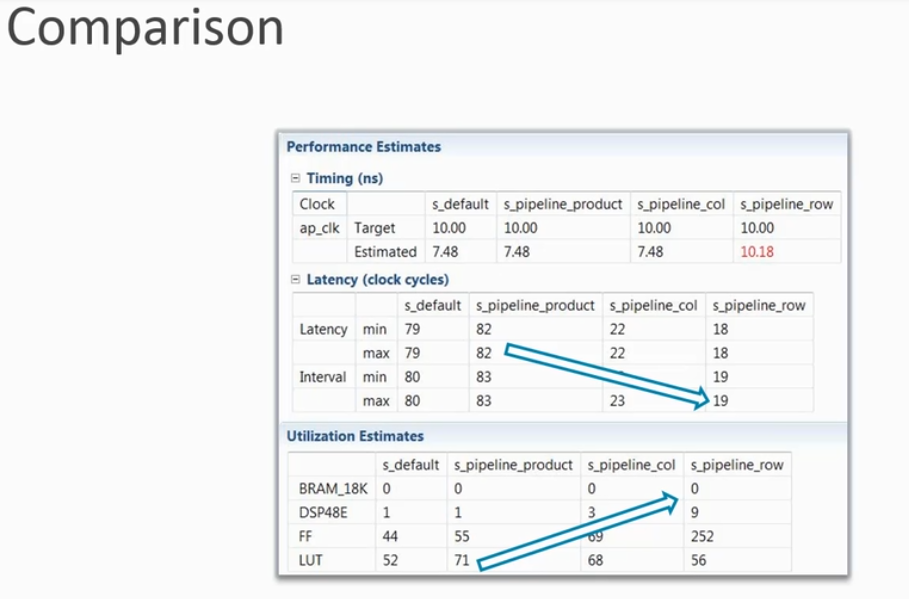Viewport: 909px width, 599px height.
Task: Click the Comparison slide title
Action: click(146, 30)
